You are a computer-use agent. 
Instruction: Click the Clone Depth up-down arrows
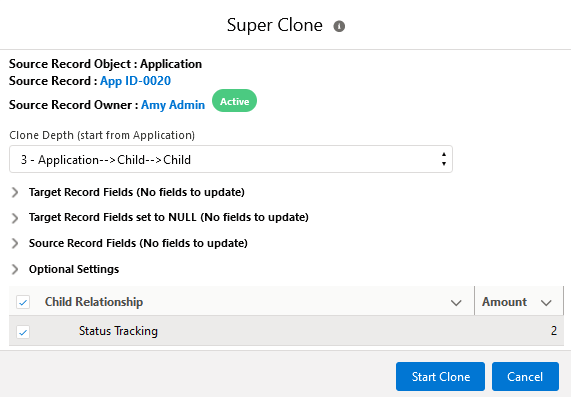(444, 159)
